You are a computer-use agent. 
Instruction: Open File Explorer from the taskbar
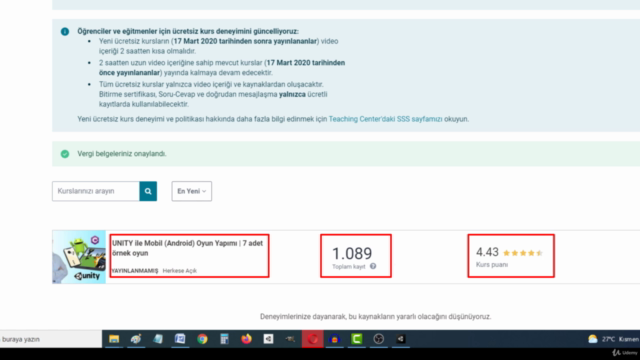114,339
